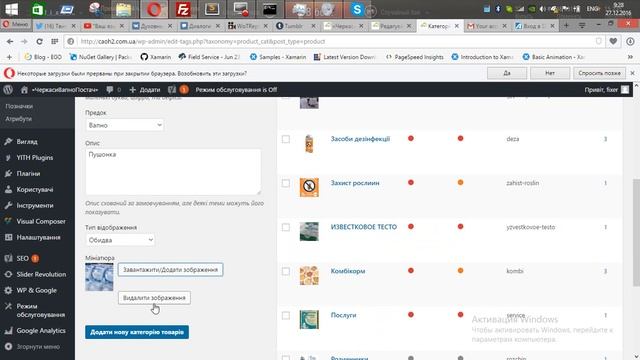Open the Предок parent category dropdown
640x360 pixels.
click(x=124, y=125)
